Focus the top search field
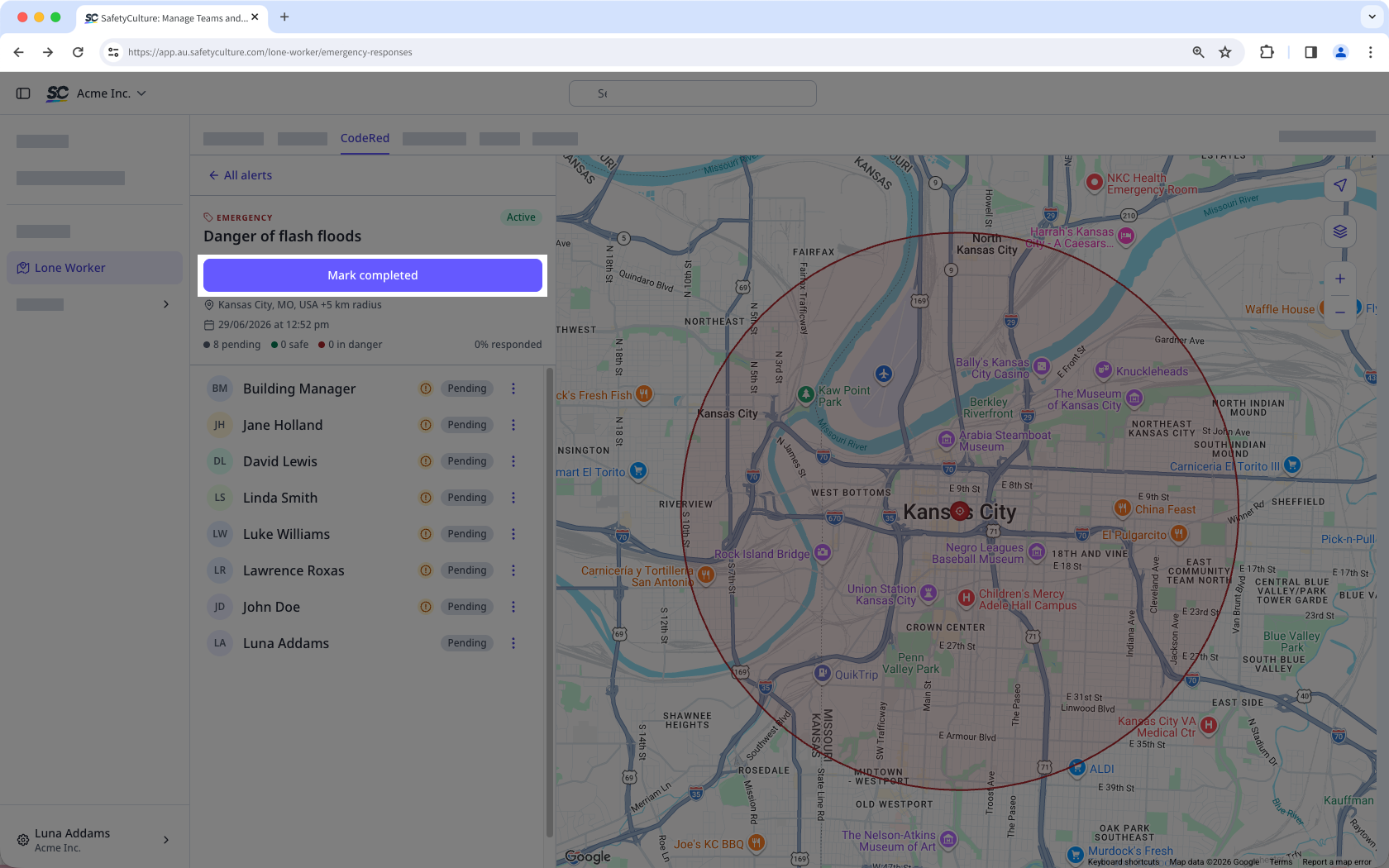This screenshot has height=868, width=1389. pyautogui.click(x=693, y=93)
